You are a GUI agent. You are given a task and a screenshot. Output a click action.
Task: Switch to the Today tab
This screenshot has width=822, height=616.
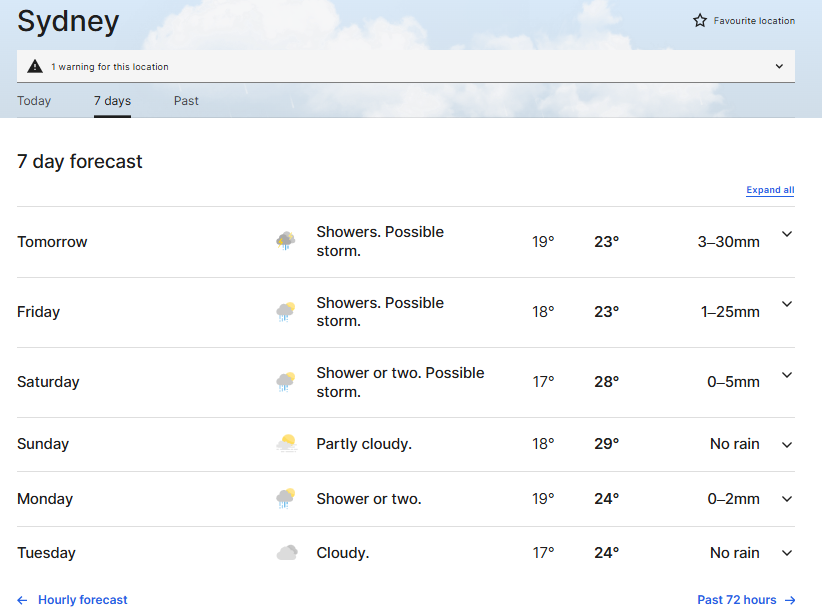click(x=34, y=101)
